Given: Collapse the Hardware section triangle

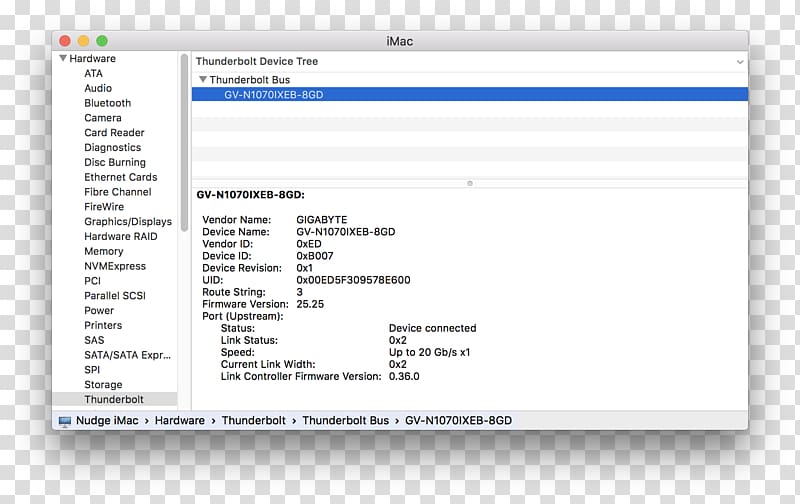Looking at the screenshot, I should (63, 58).
